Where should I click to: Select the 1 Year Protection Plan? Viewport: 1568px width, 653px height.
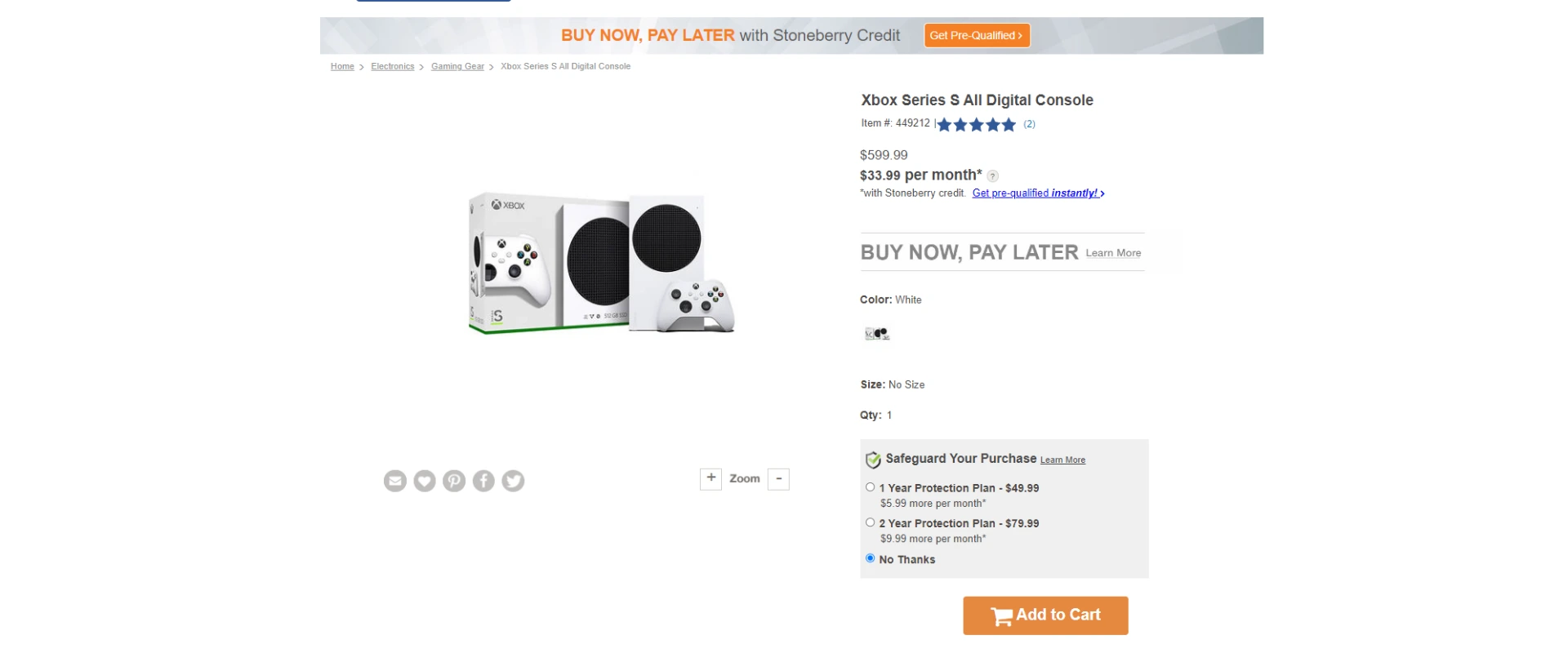pyautogui.click(x=870, y=486)
